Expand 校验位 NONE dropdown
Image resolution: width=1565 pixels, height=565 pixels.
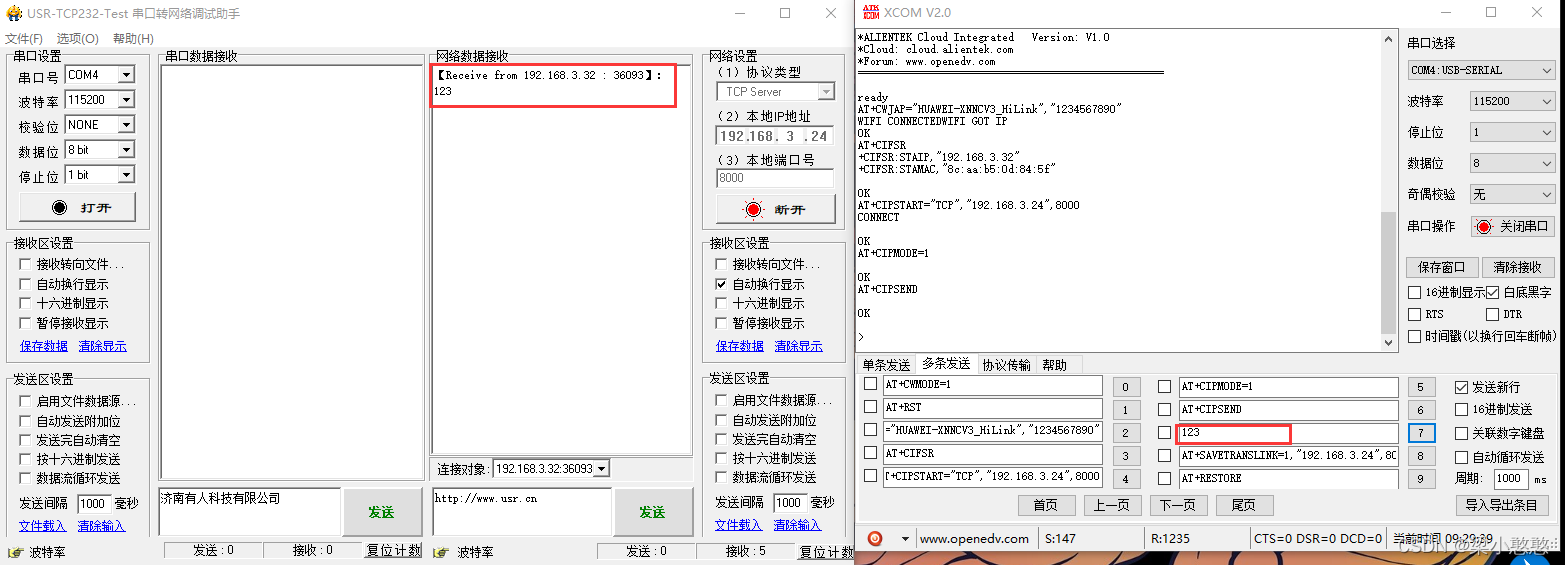[126, 125]
